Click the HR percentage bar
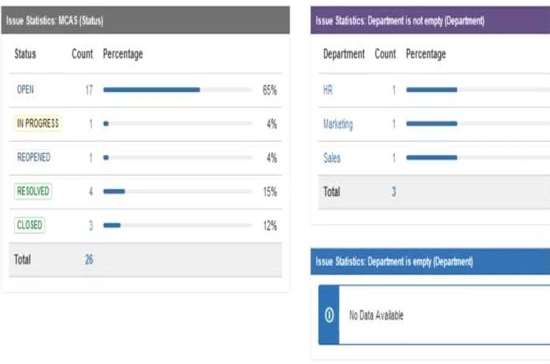The width and height of the screenshot is (550, 364). click(x=478, y=90)
